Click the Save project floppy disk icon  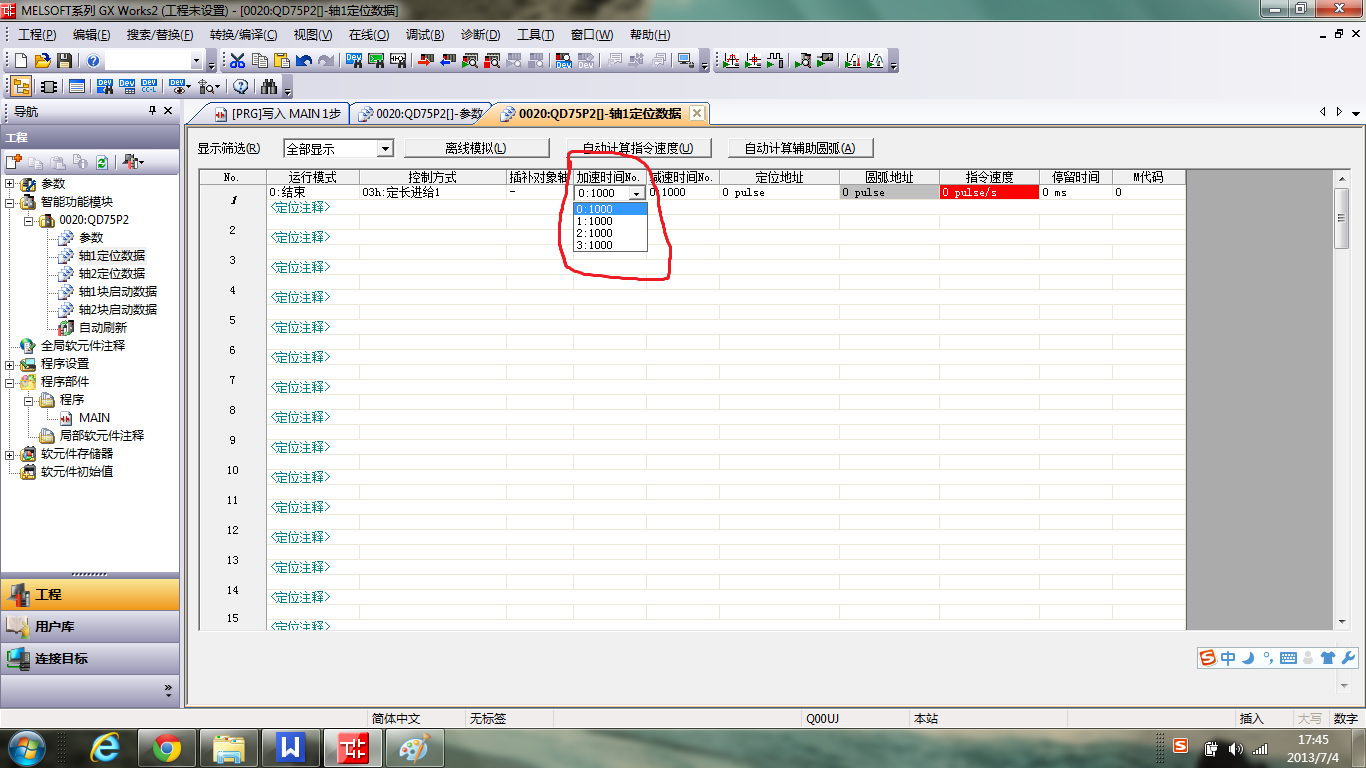click(x=64, y=61)
